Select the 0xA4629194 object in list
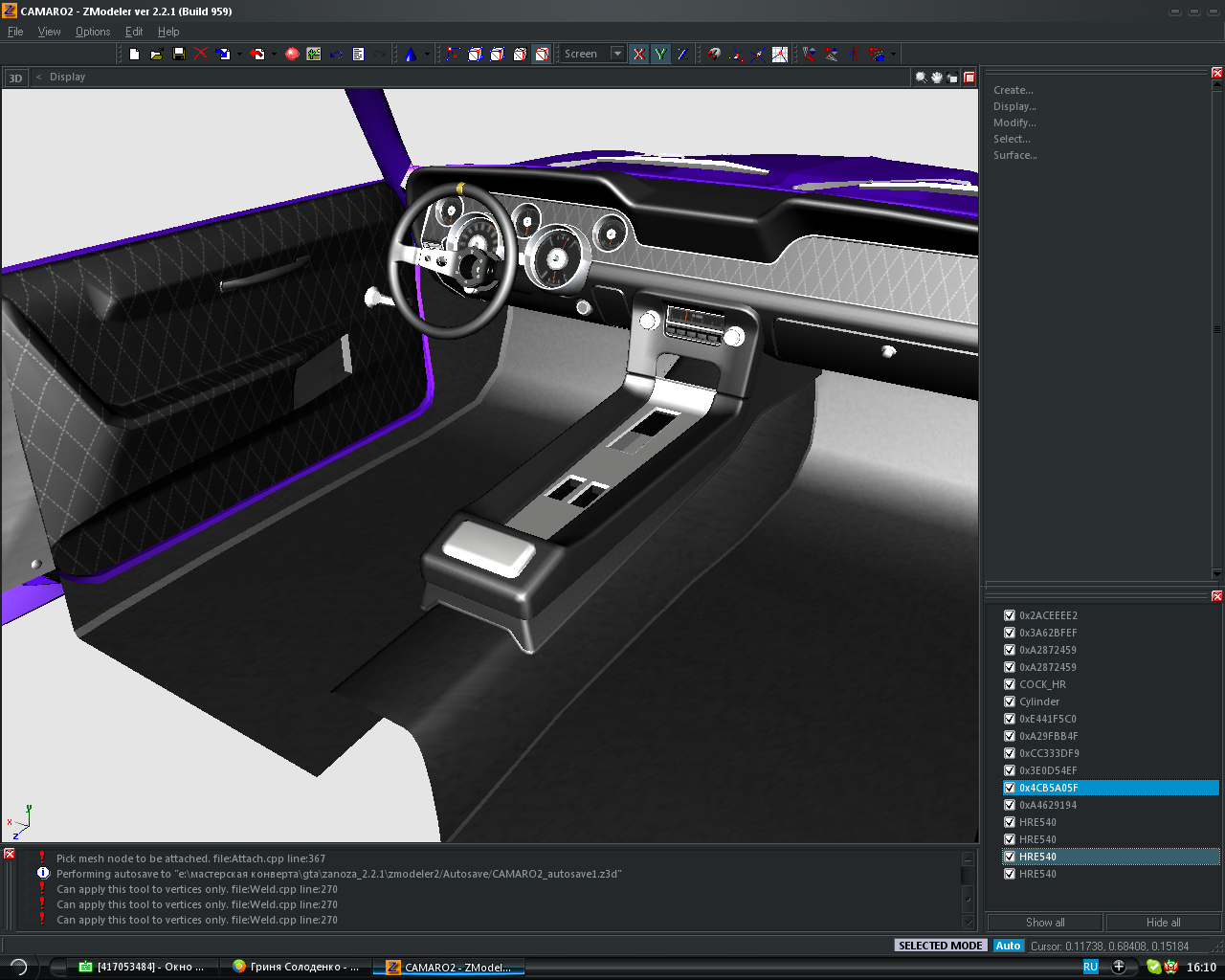This screenshot has width=1225, height=980. pyautogui.click(x=1048, y=805)
